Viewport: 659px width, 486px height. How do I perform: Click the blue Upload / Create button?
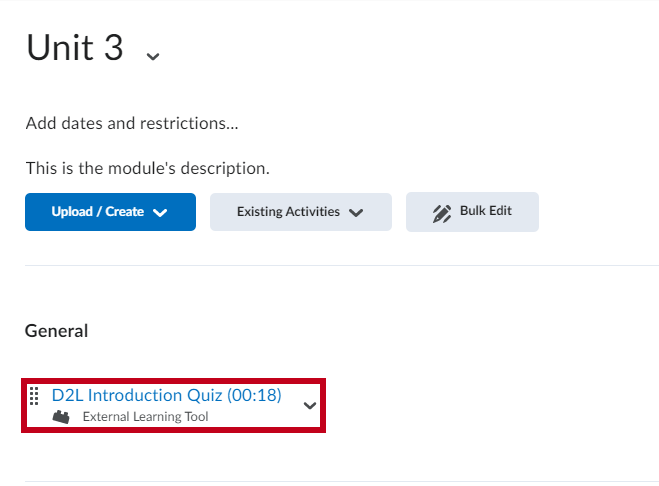coord(111,212)
